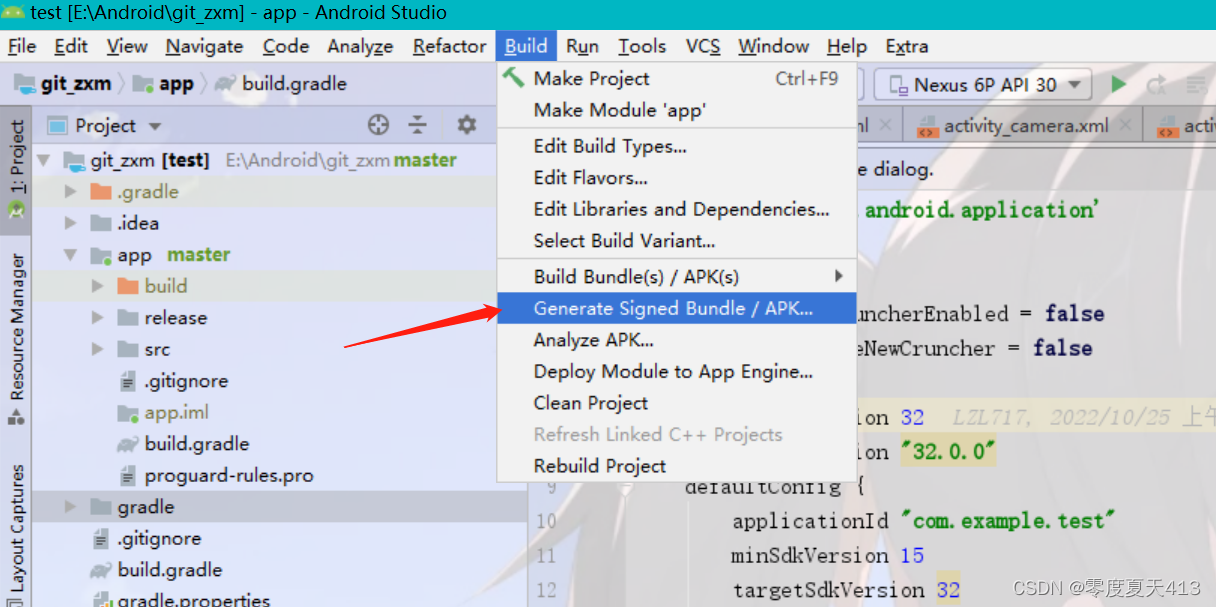The width and height of the screenshot is (1216, 607).
Task: Expand the src folder
Action: coord(97,349)
